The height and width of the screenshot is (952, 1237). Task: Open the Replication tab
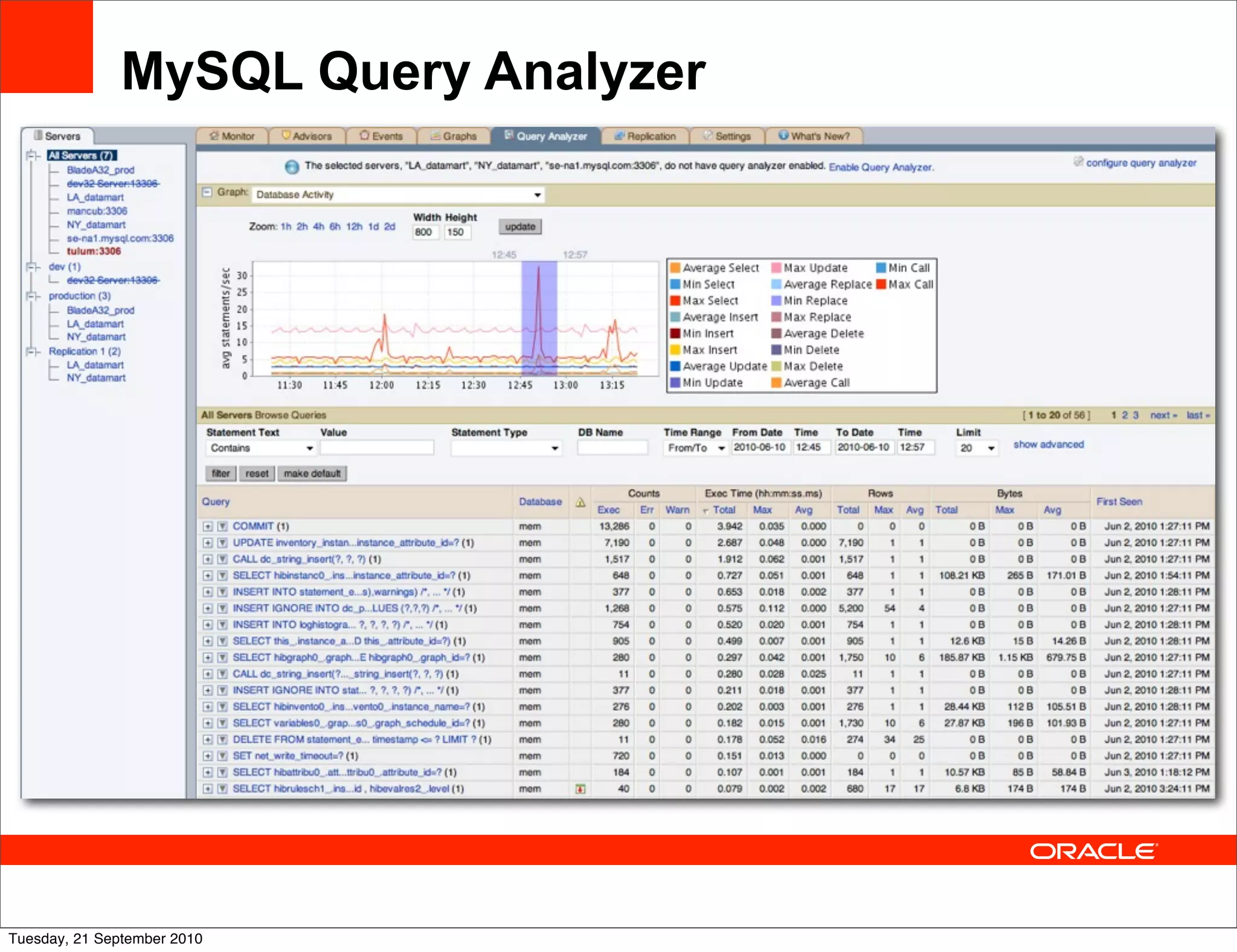point(645,136)
